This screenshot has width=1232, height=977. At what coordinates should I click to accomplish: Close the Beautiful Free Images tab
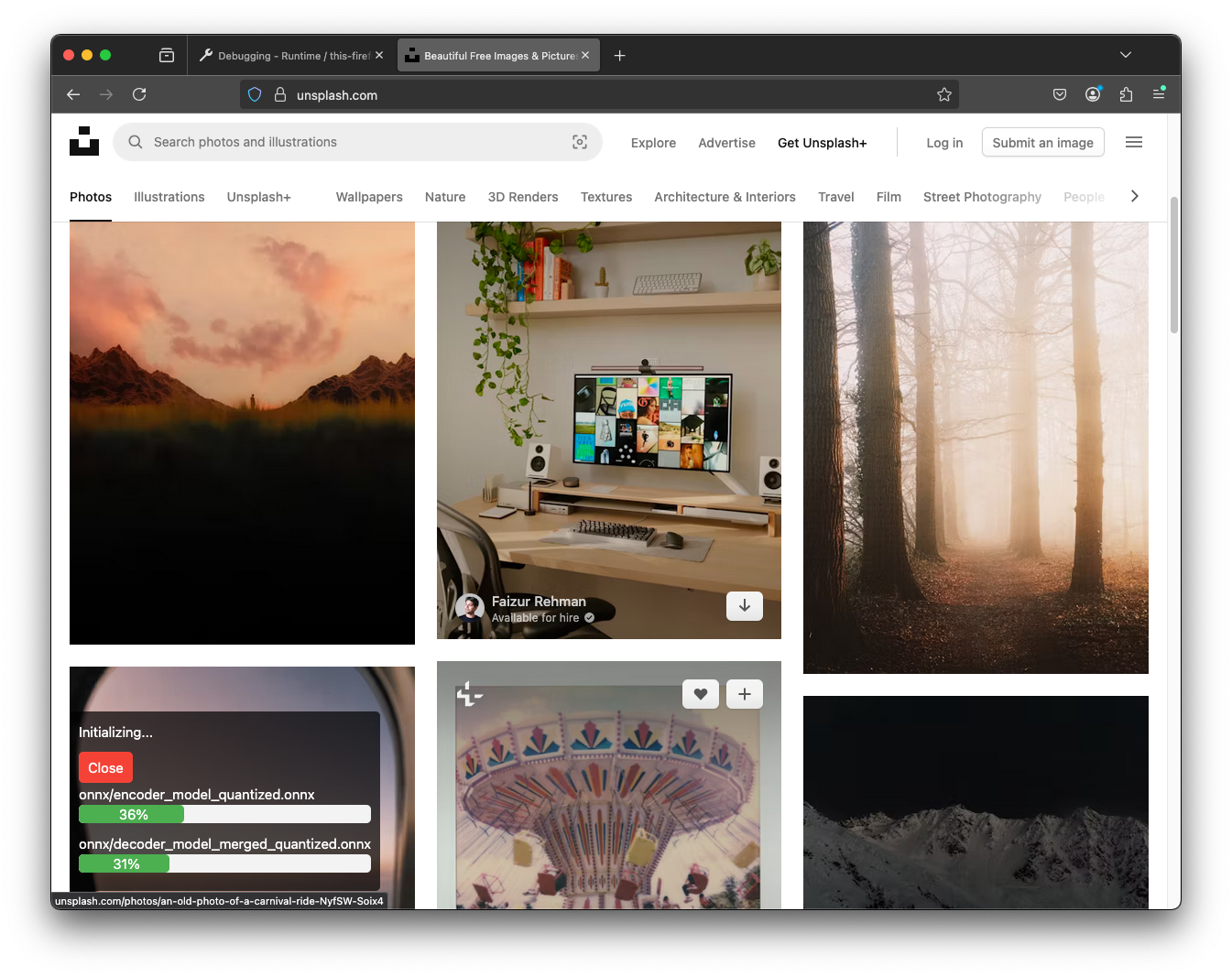585,56
